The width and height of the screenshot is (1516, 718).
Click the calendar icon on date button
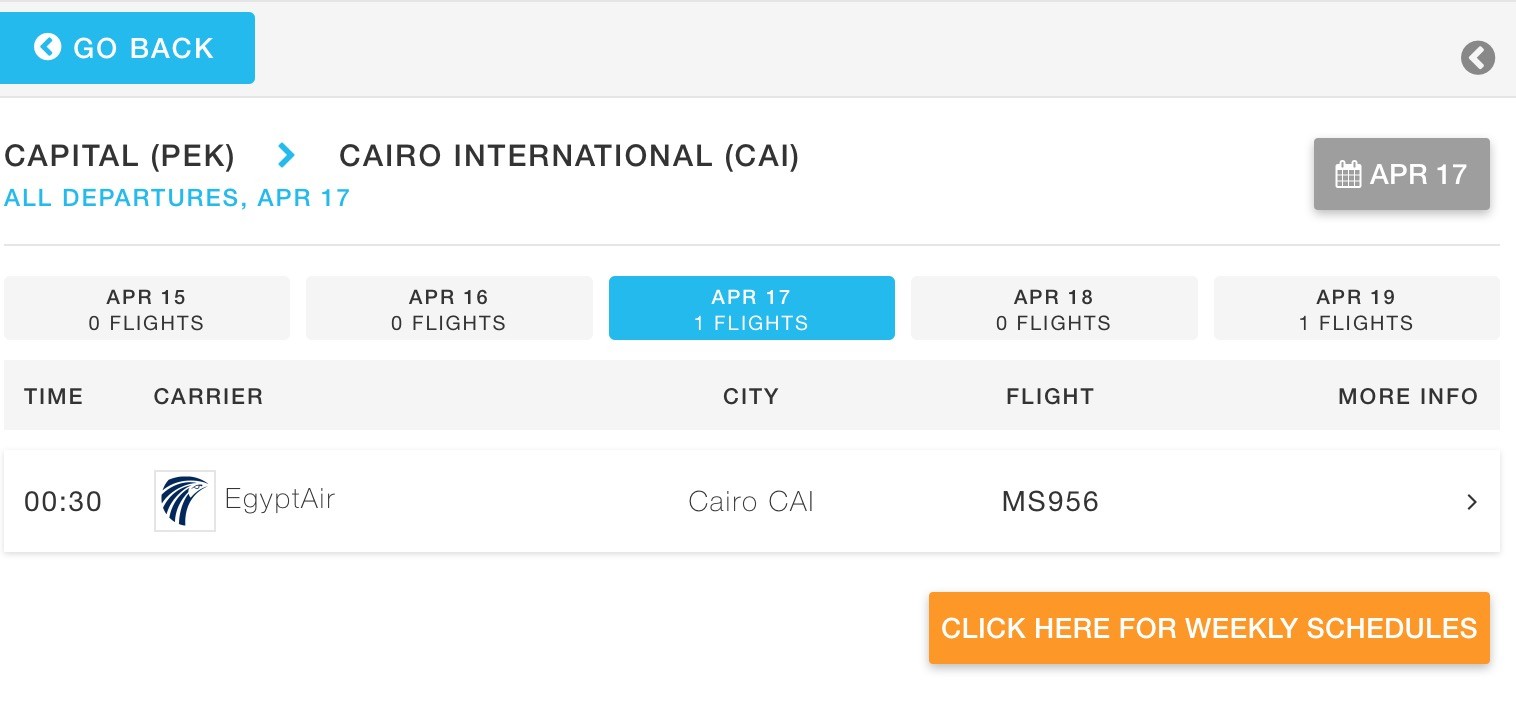click(x=1348, y=174)
